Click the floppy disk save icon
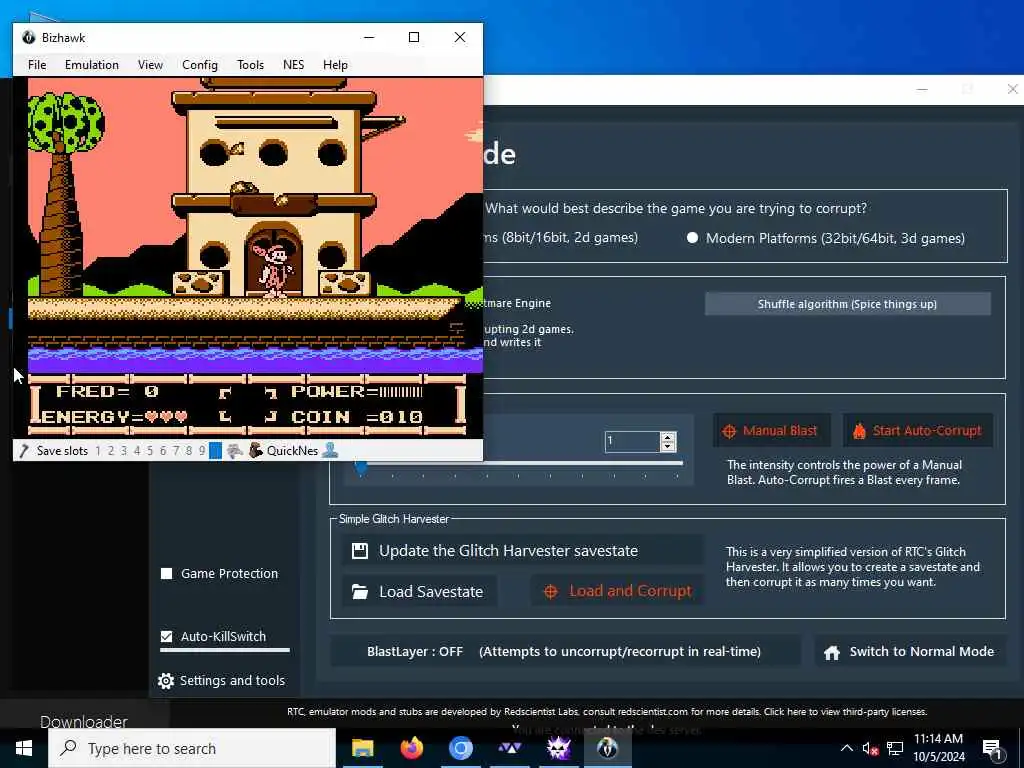 point(360,551)
